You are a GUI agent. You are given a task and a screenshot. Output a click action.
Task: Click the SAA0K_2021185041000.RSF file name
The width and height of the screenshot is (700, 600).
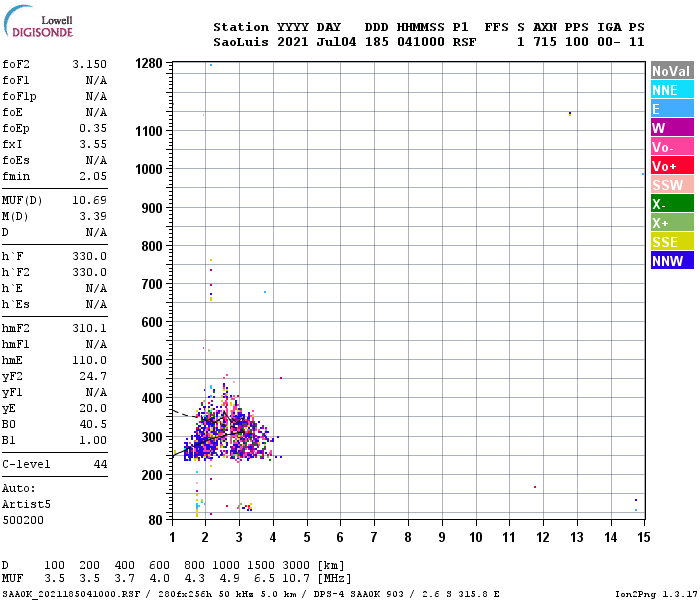71,594
